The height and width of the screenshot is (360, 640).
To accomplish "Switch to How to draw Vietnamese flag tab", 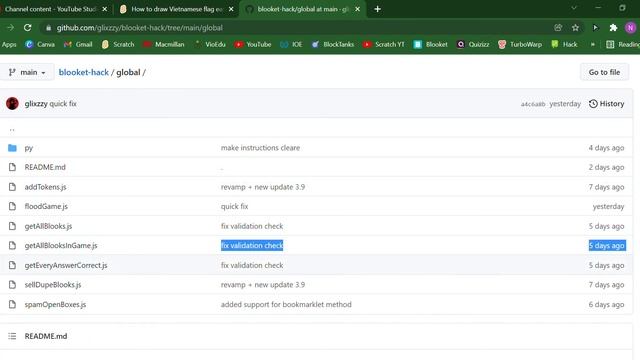I will 176,9.
